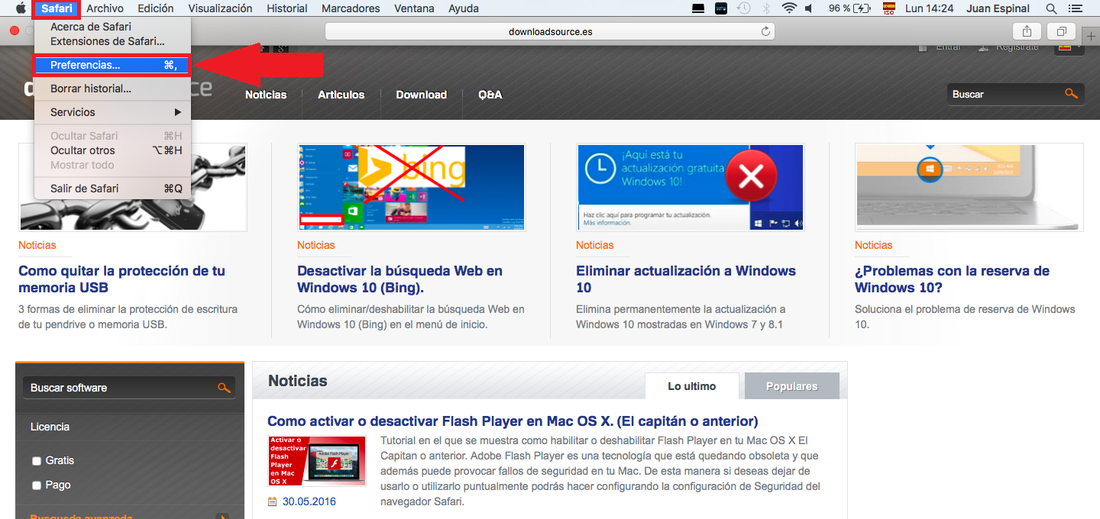The width and height of the screenshot is (1100, 519).
Task: Open the Visualización menu
Action: click(x=220, y=8)
